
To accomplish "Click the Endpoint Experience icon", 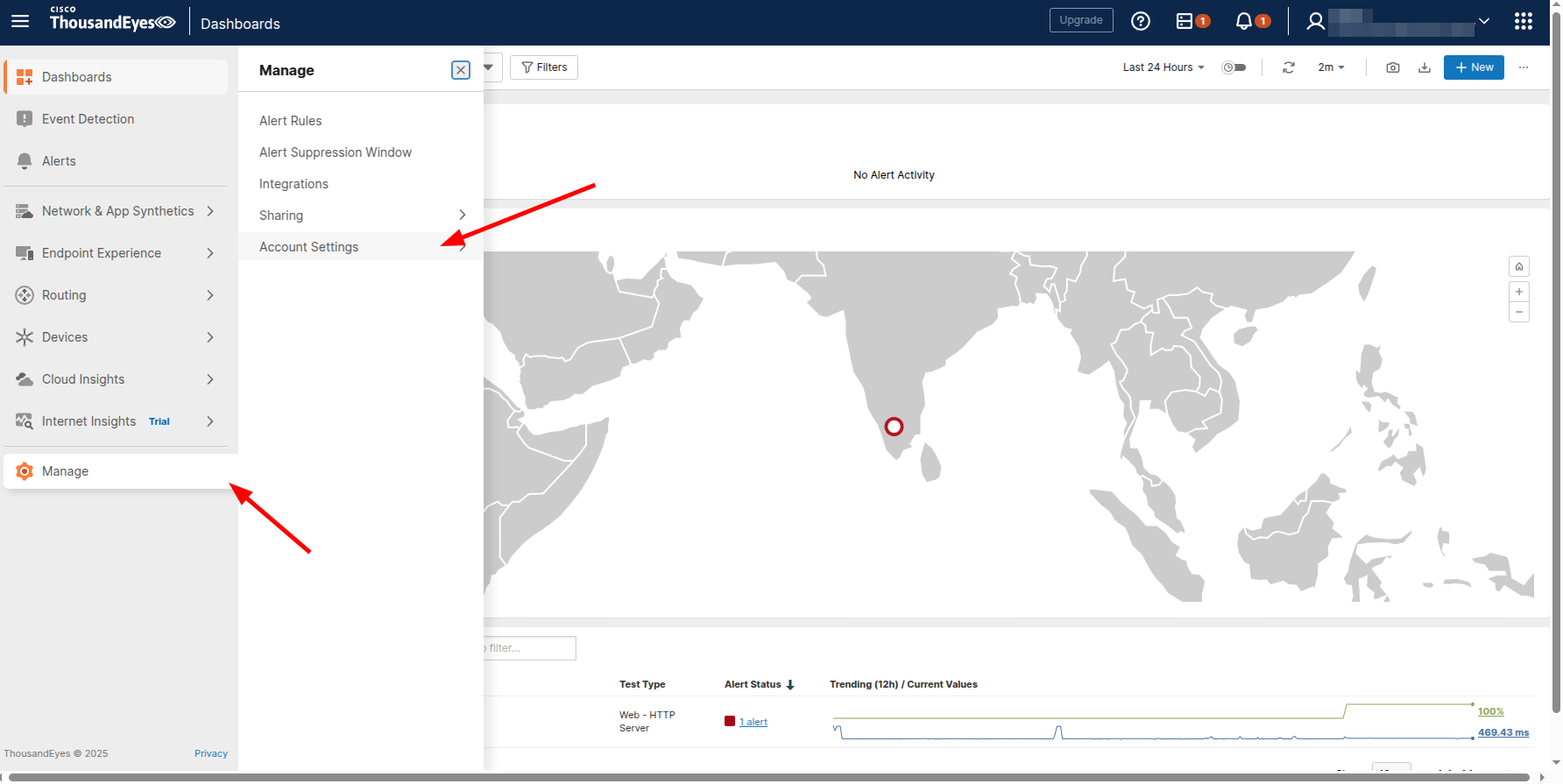I will [x=25, y=253].
